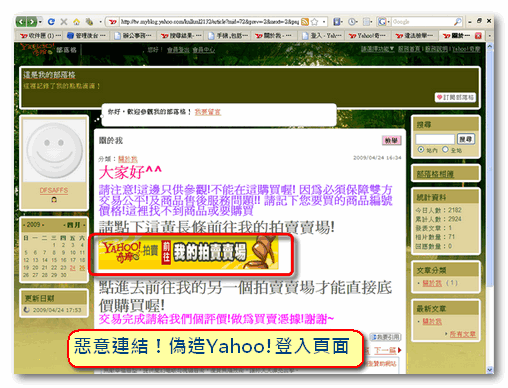Stop loading with the X icon

pos(64,22)
